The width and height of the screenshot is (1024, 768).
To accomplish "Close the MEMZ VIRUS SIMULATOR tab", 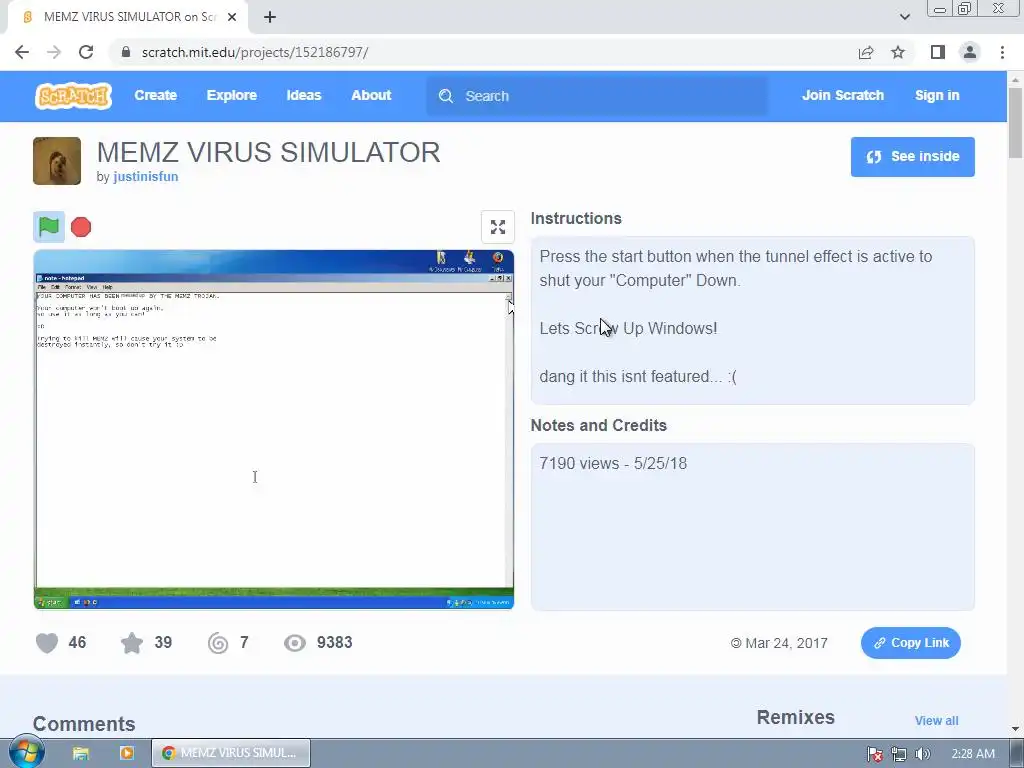I will tap(232, 17).
